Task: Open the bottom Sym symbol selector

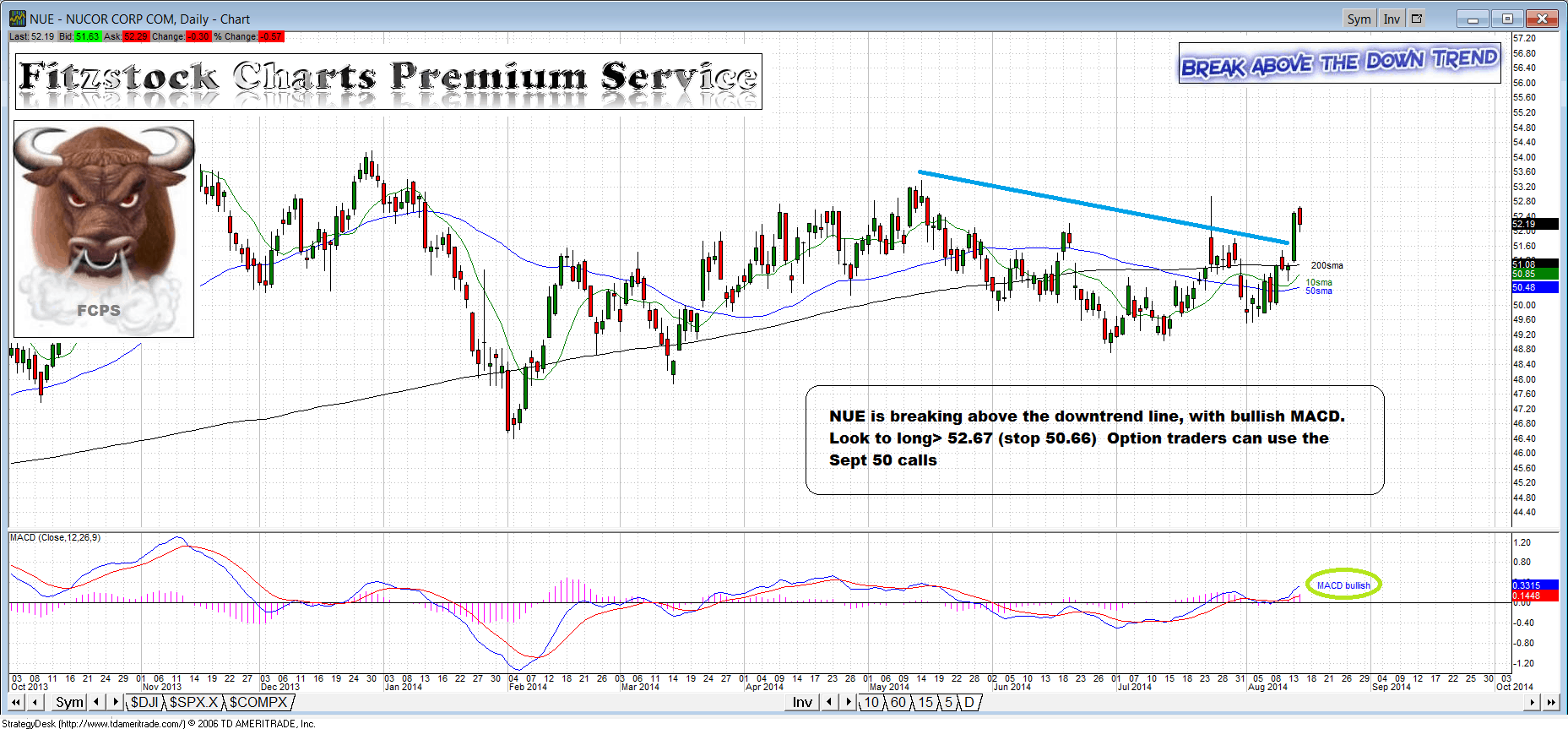Action: click(69, 702)
